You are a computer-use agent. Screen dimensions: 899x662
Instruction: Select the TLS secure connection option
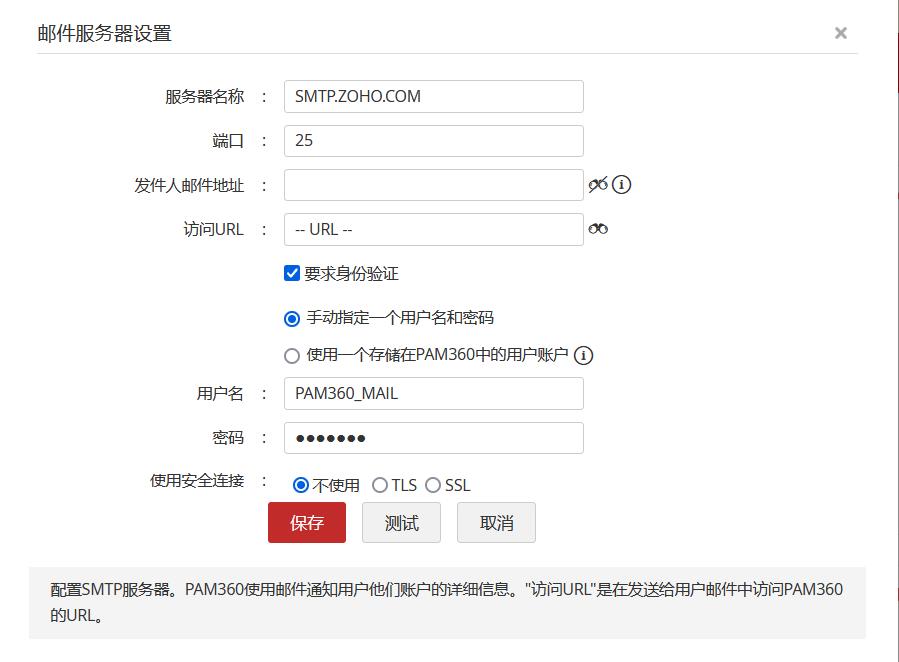coord(380,485)
